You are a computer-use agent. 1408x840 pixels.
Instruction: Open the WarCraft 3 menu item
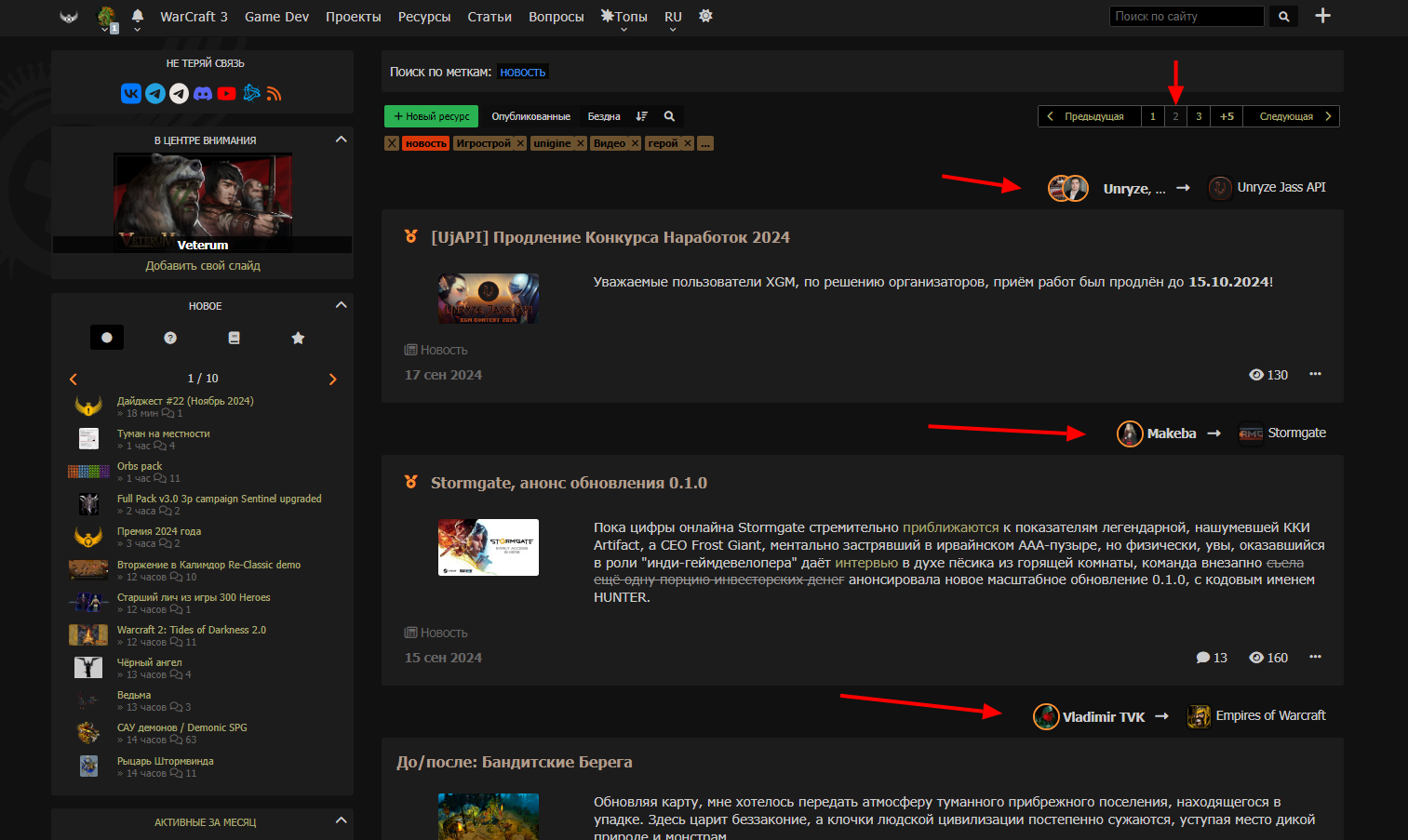(x=194, y=17)
